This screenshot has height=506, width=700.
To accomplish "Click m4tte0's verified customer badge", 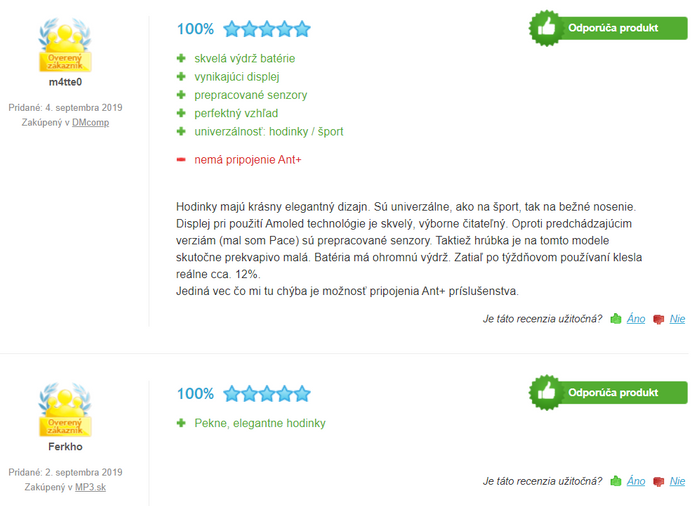I will pyautogui.click(x=65, y=45).
